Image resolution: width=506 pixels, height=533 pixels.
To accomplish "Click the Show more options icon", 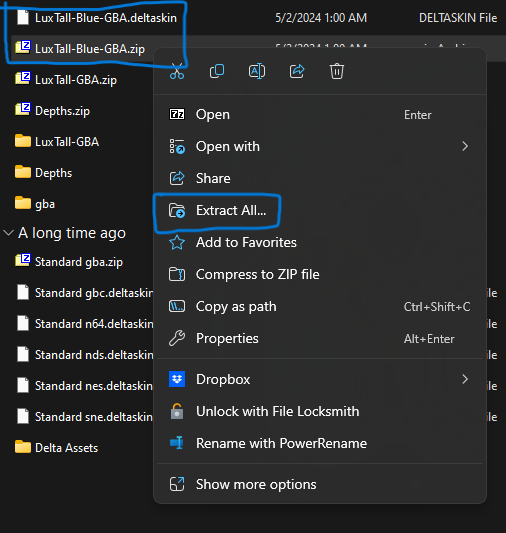I will tap(177, 484).
